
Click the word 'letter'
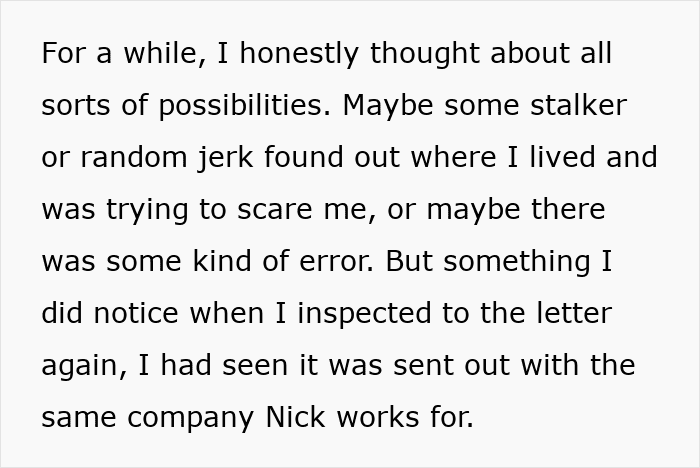coord(574,313)
